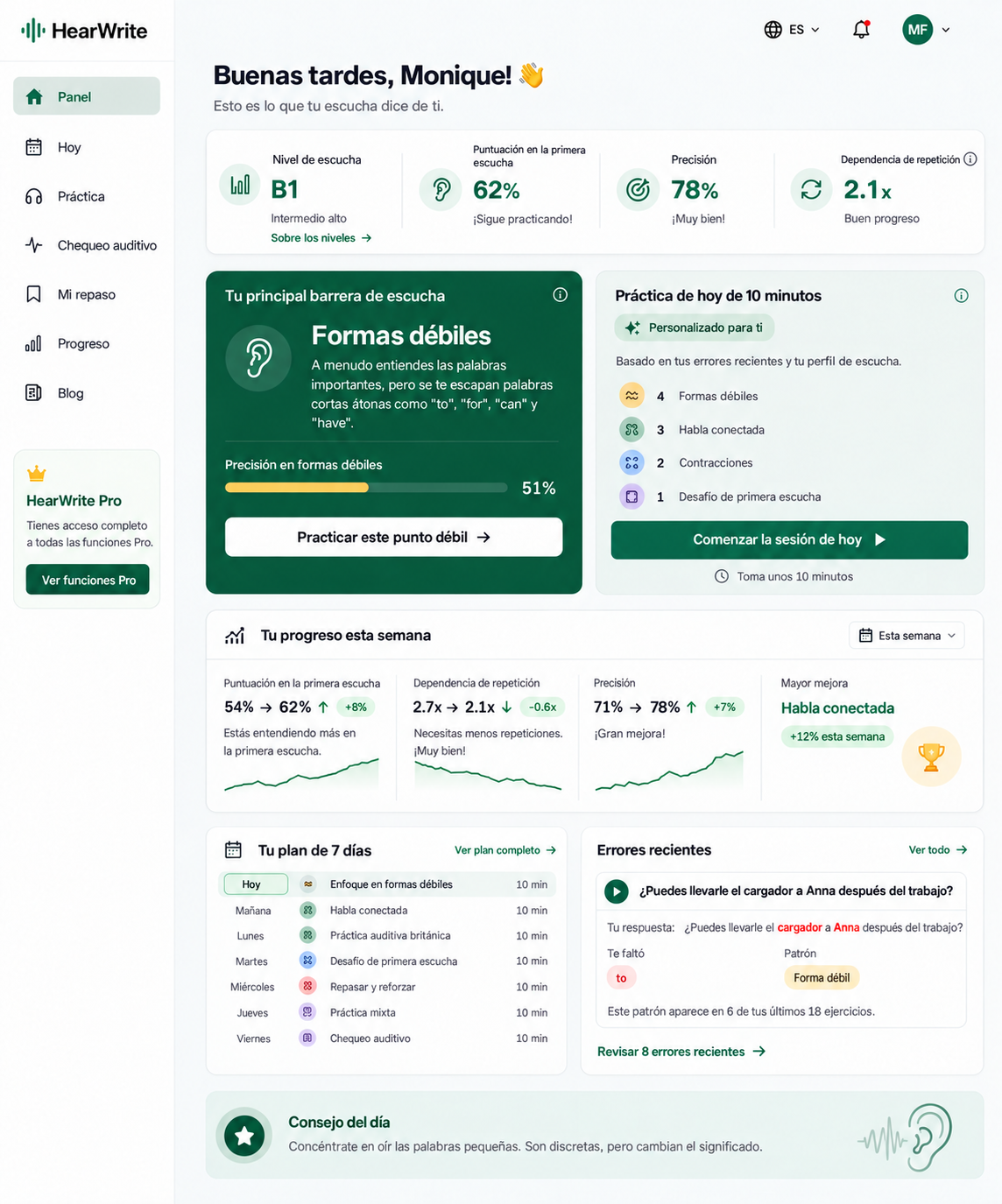Click the +12% esta semana badge

coord(837,736)
